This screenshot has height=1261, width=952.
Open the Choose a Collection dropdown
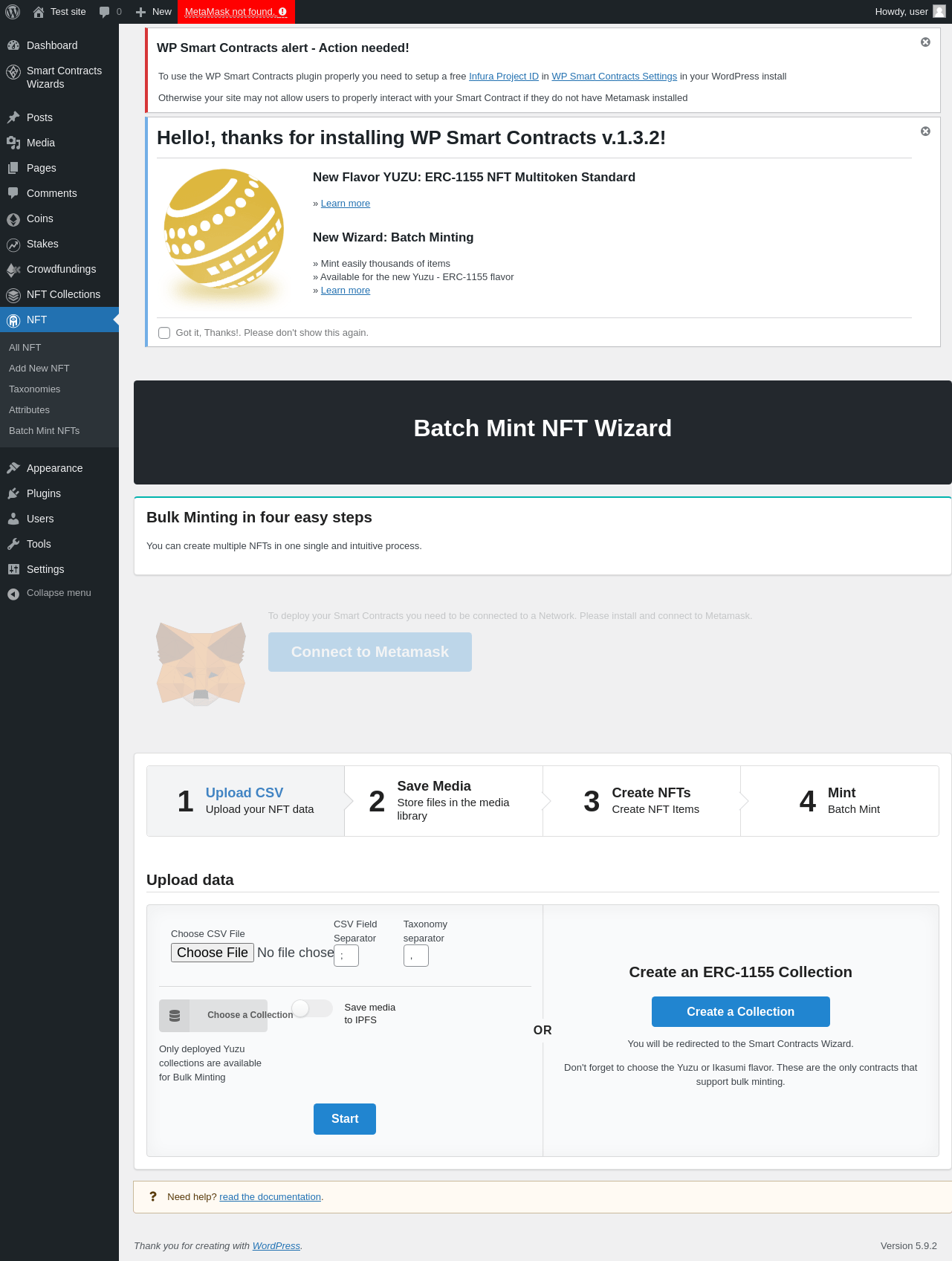[x=213, y=1015]
